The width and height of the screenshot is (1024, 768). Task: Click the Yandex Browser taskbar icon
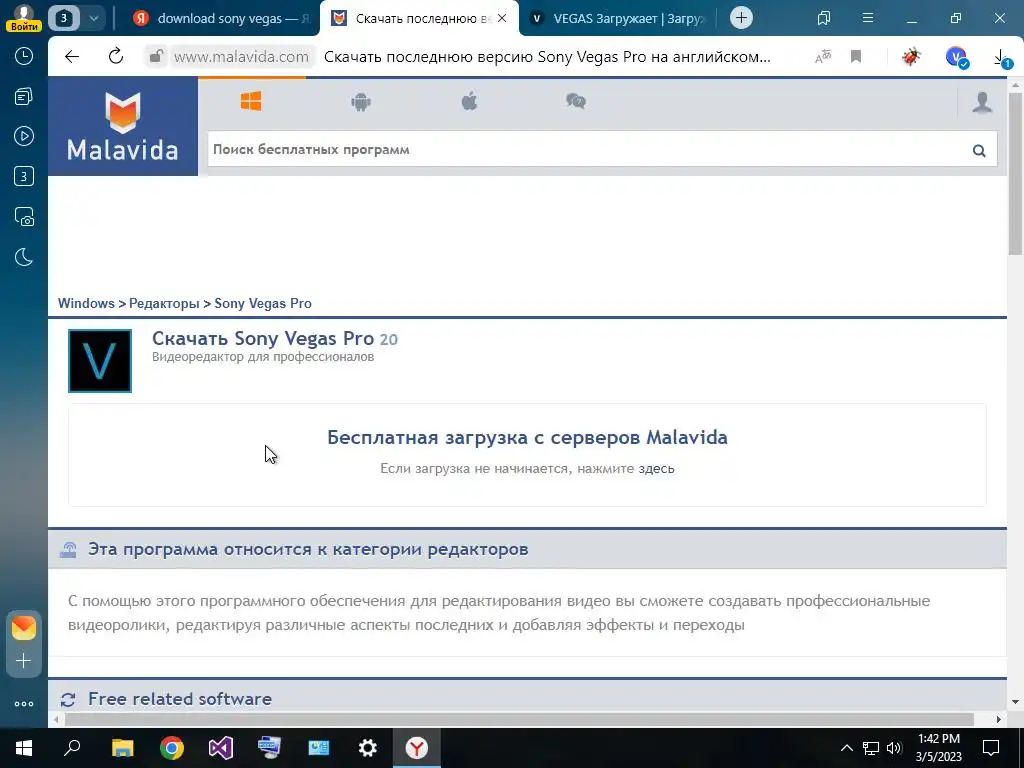[417, 748]
